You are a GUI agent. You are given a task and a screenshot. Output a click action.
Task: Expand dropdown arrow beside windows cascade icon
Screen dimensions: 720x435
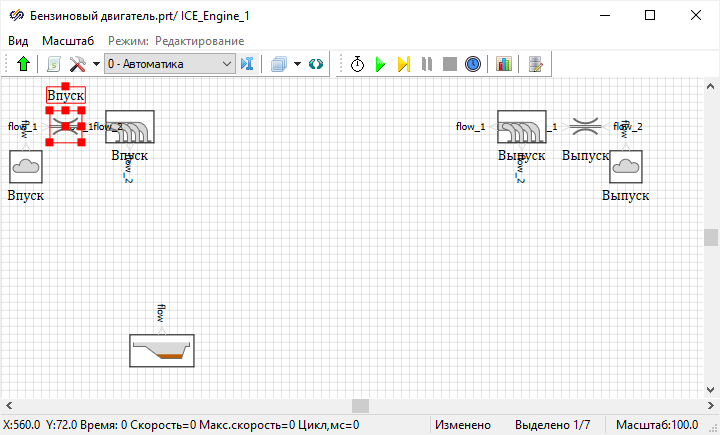click(297, 64)
